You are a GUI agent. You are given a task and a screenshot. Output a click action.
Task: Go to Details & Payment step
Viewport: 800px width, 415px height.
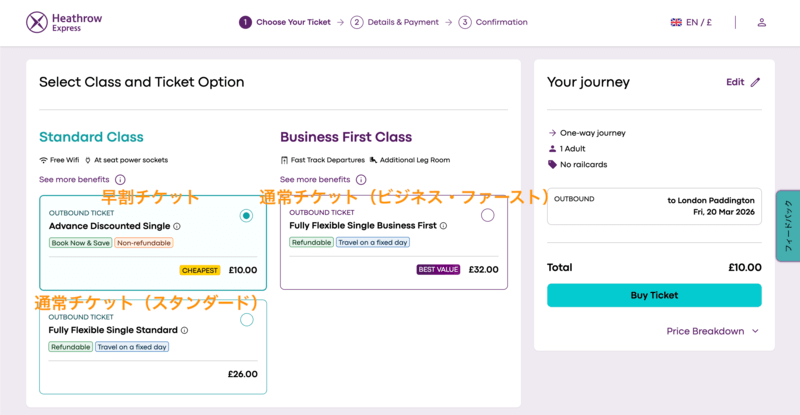click(395, 22)
